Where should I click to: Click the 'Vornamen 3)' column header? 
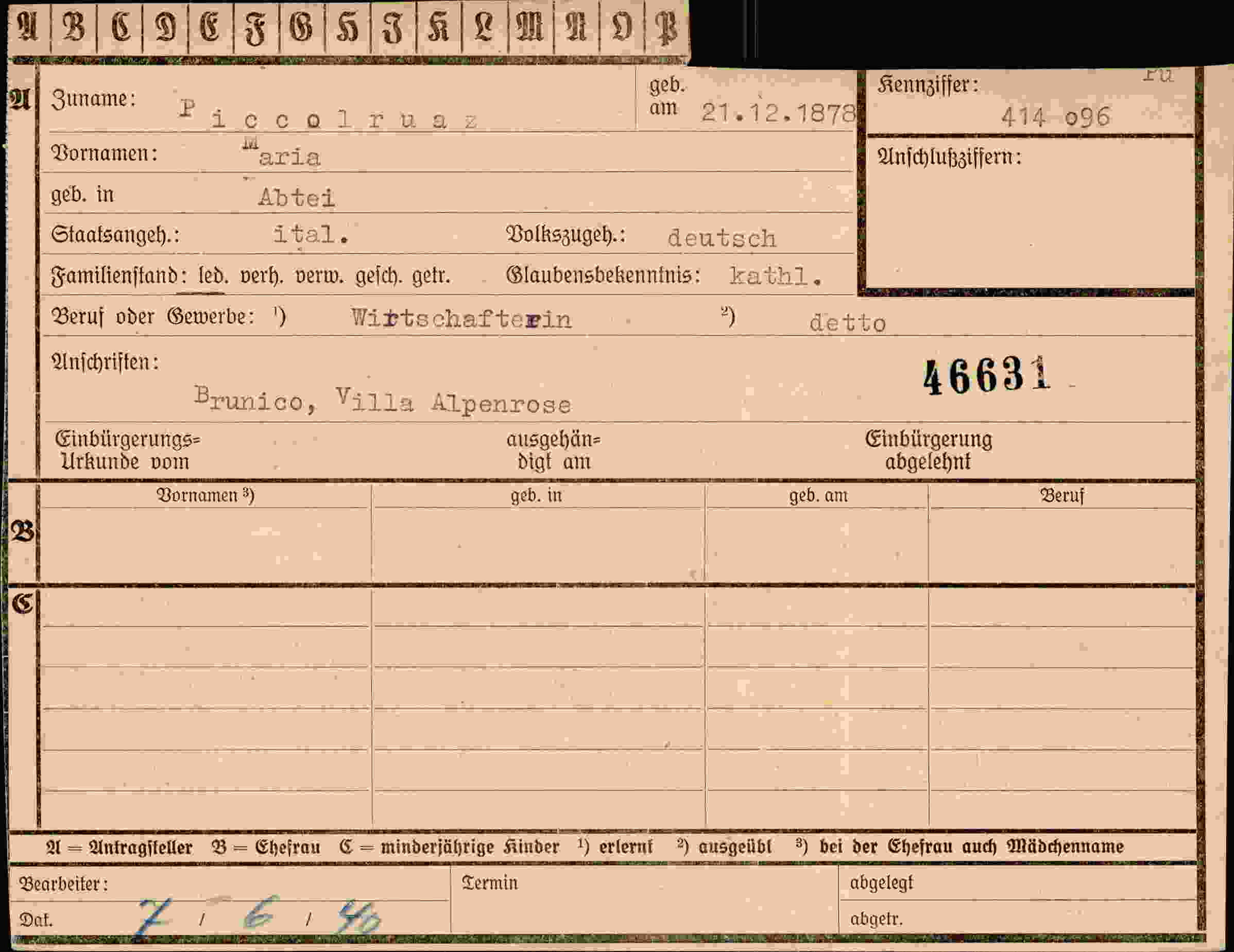click(x=205, y=495)
